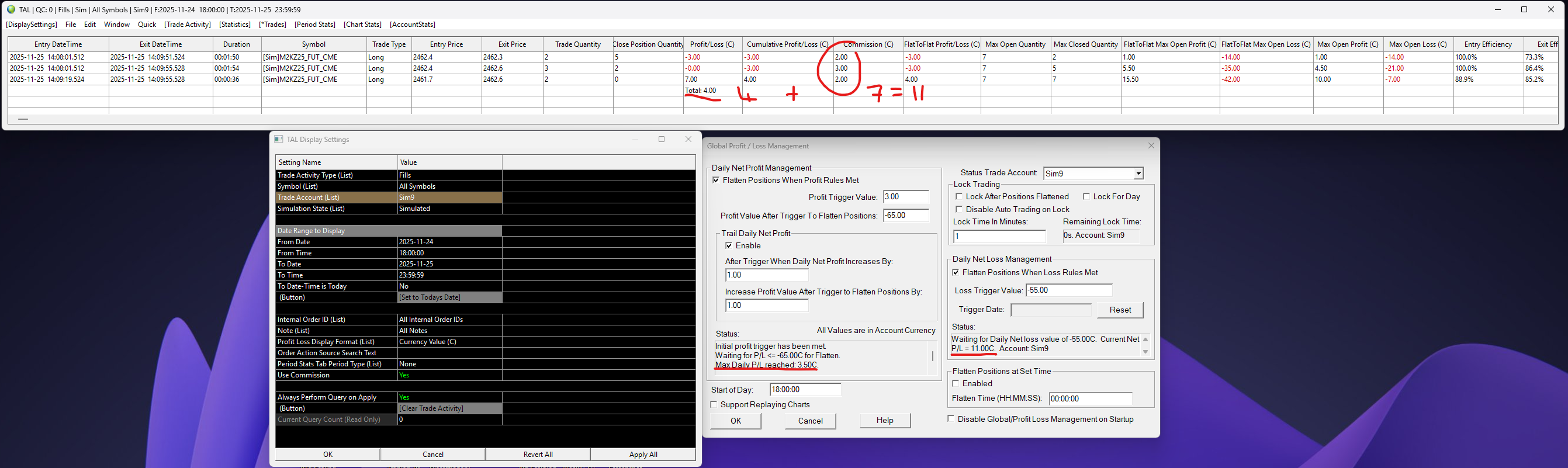
Task: Click Apply All in TAL Display Settings
Action: click(x=643, y=455)
